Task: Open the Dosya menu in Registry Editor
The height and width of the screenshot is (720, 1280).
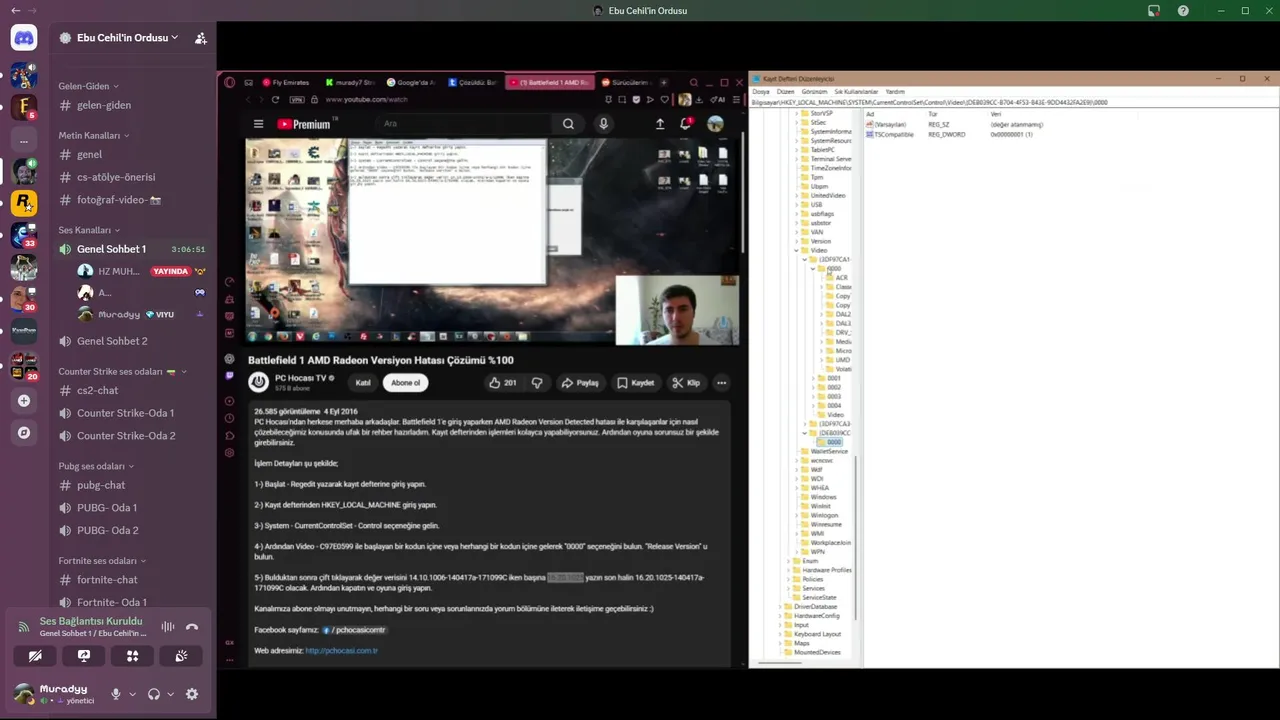Action: [761, 91]
